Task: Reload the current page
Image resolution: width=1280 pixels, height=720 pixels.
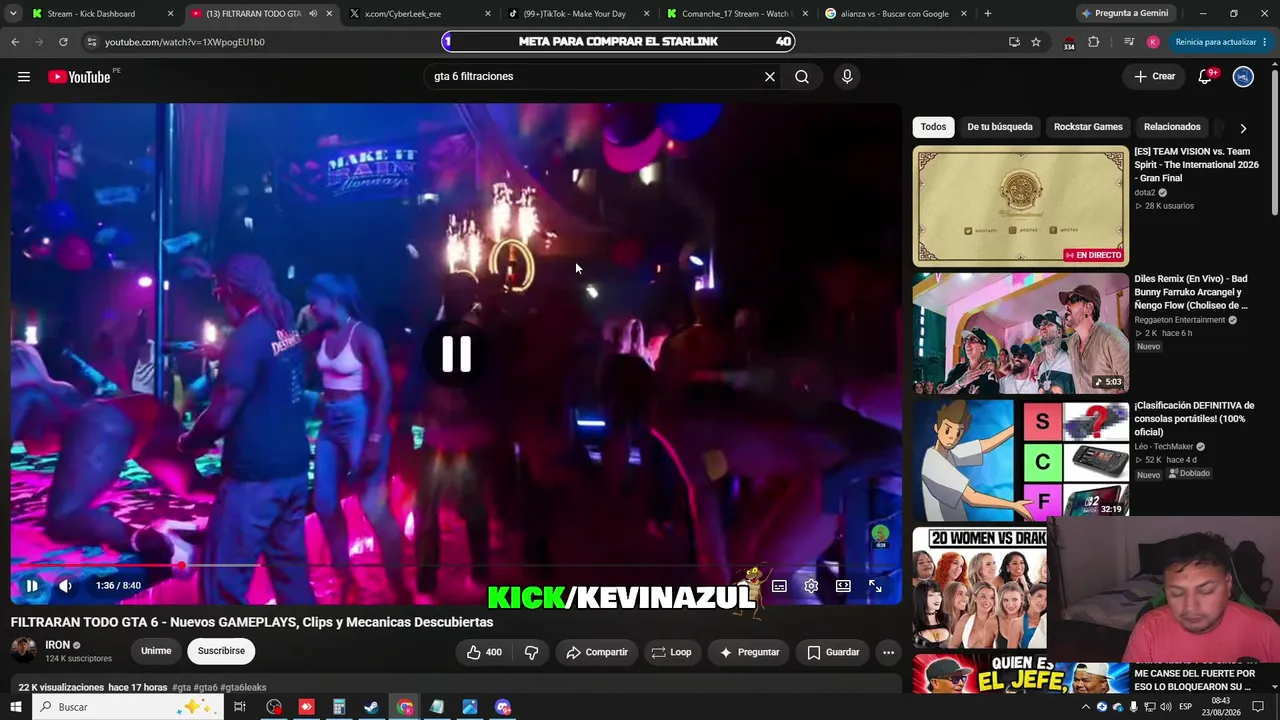Action: tap(63, 42)
